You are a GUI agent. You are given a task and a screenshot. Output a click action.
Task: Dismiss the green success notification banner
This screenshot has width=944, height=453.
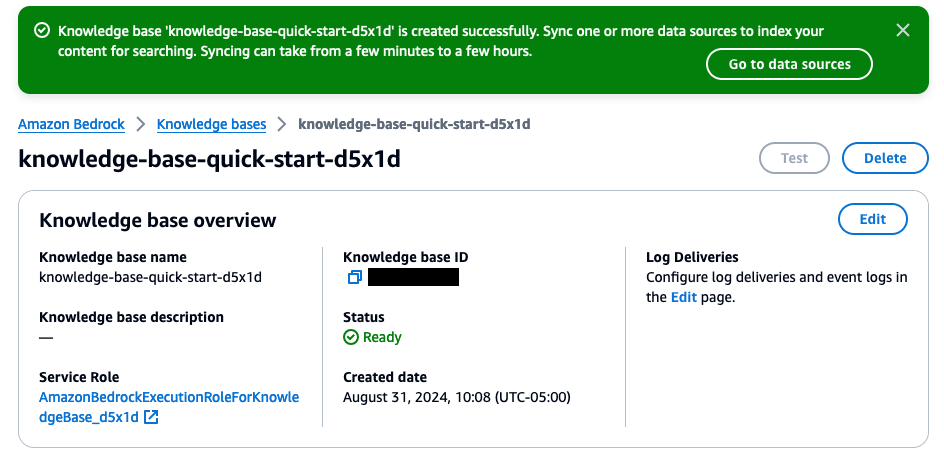click(903, 31)
